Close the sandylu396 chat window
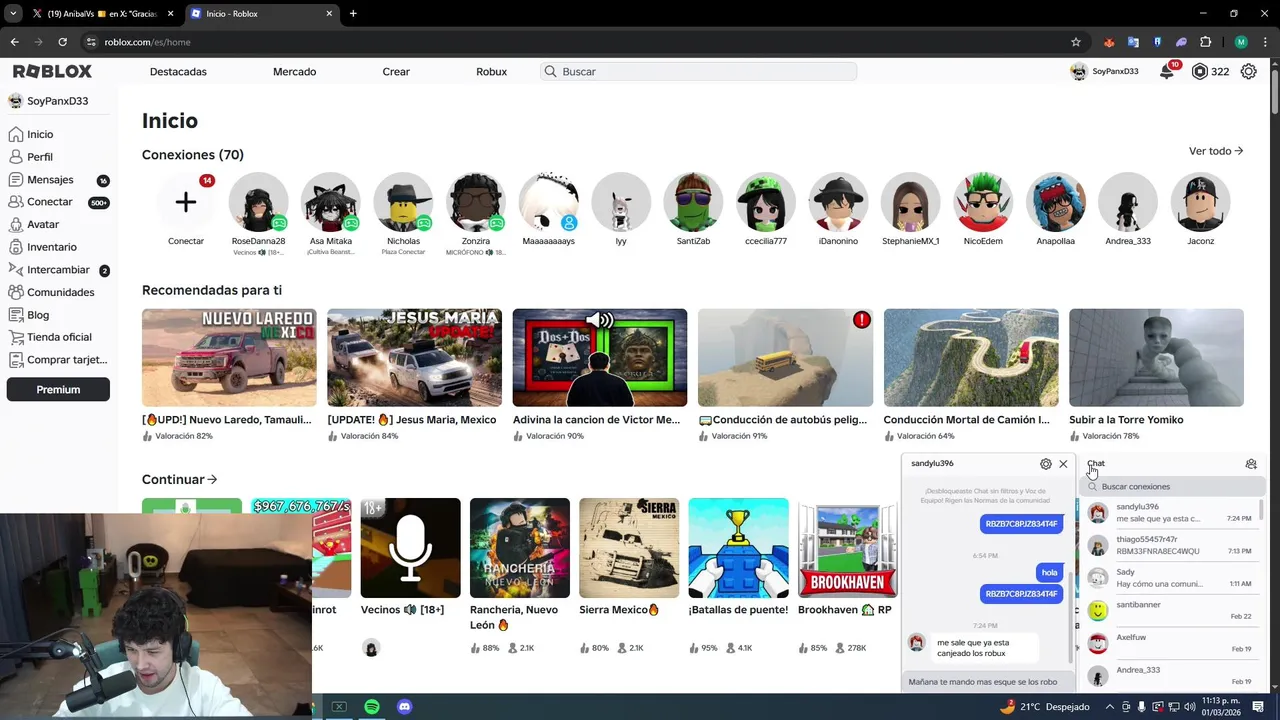 pyautogui.click(x=1063, y=464)
